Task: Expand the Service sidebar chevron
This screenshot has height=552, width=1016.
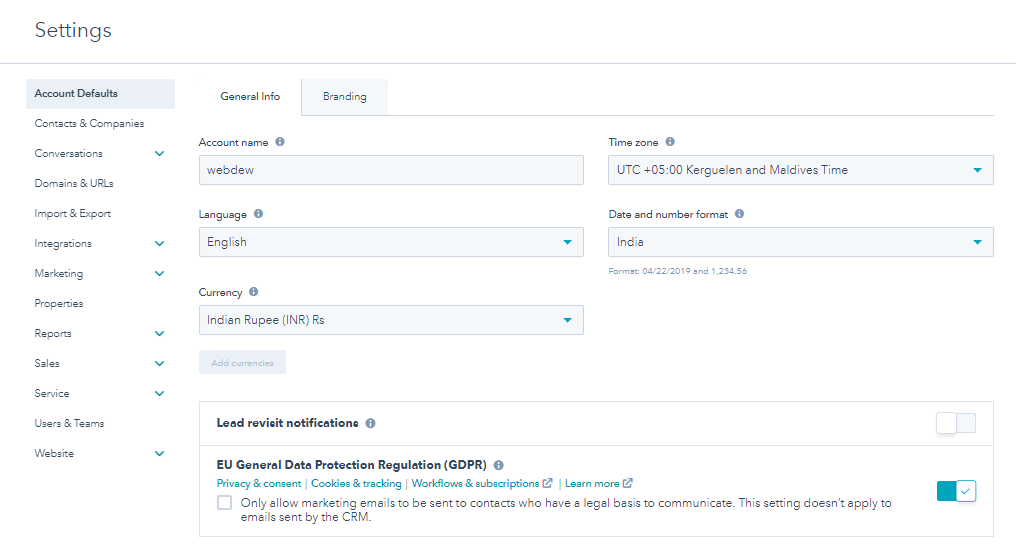Action: tap(159, 393)
